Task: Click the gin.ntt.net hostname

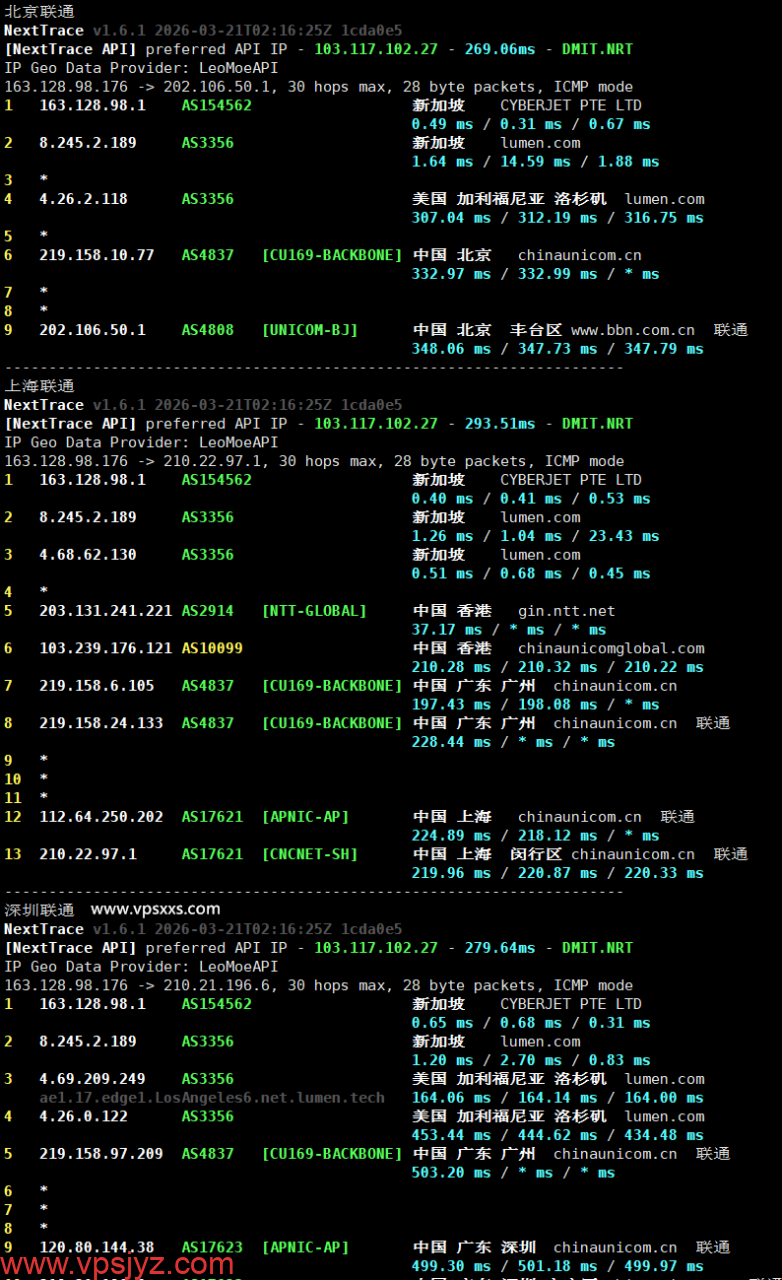Action: [x=566, y=611]
